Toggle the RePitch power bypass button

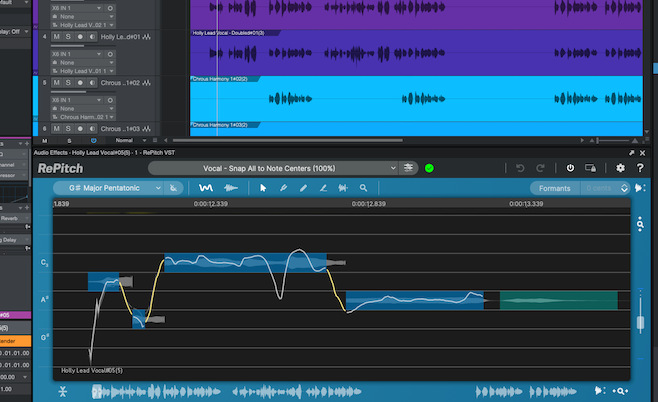[x=570, y=168]
